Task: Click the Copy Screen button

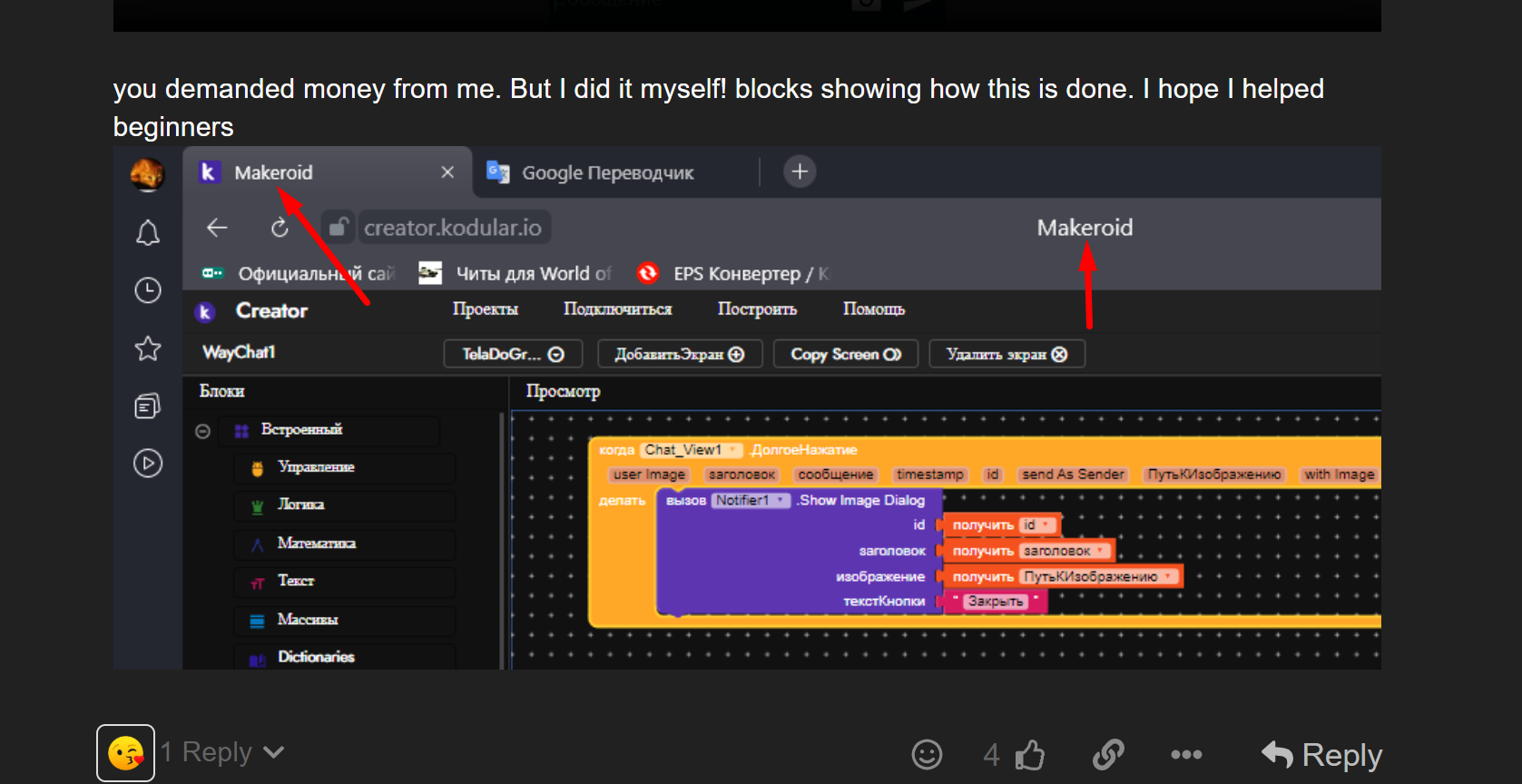Action: pos(845,354)
